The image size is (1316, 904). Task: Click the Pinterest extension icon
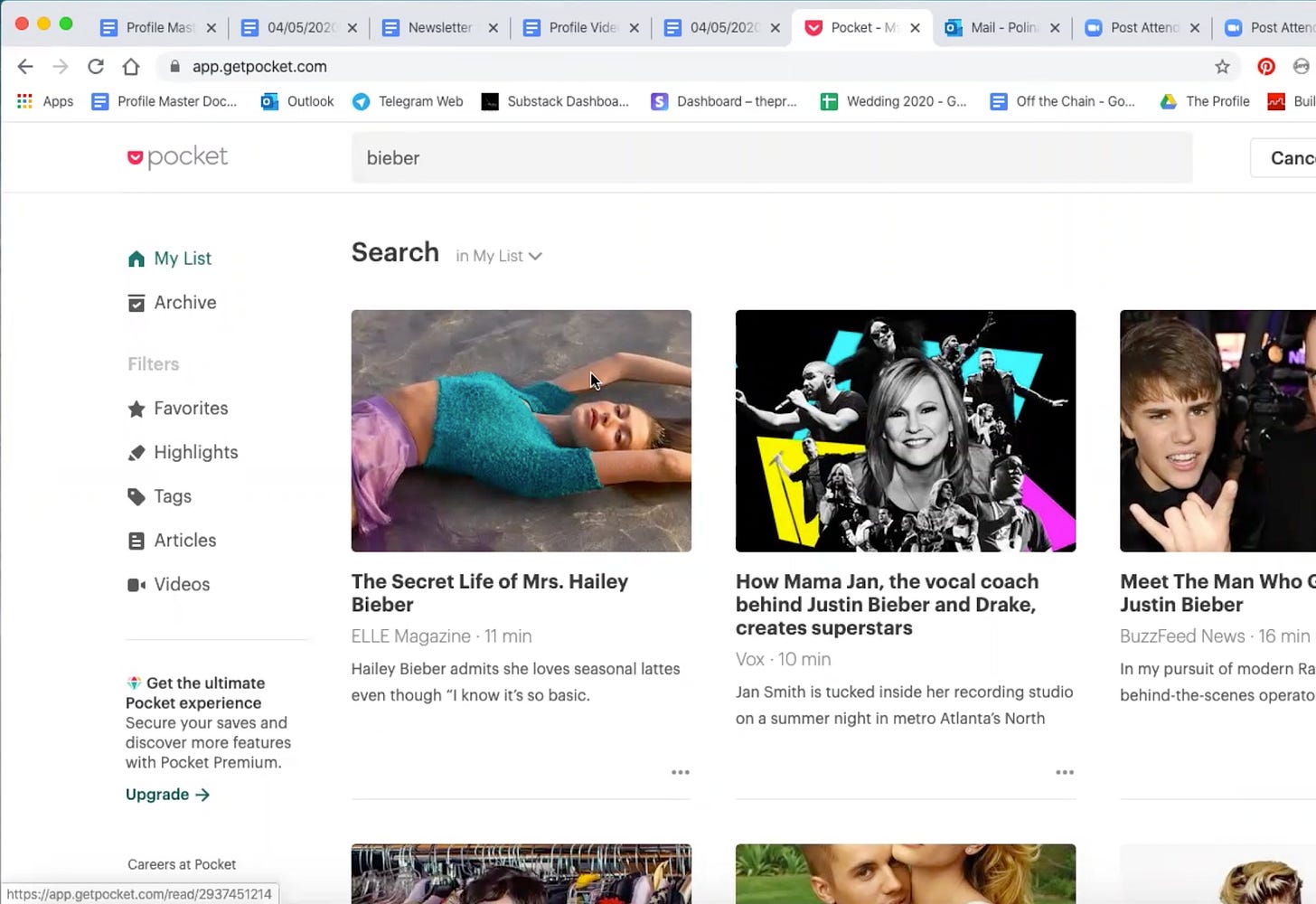[x=1266, y=66]
